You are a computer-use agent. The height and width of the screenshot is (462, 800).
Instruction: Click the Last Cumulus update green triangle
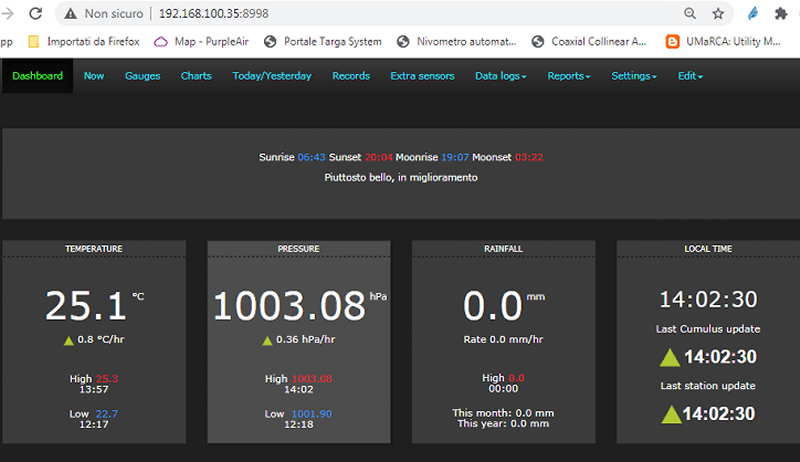(670, 357)
